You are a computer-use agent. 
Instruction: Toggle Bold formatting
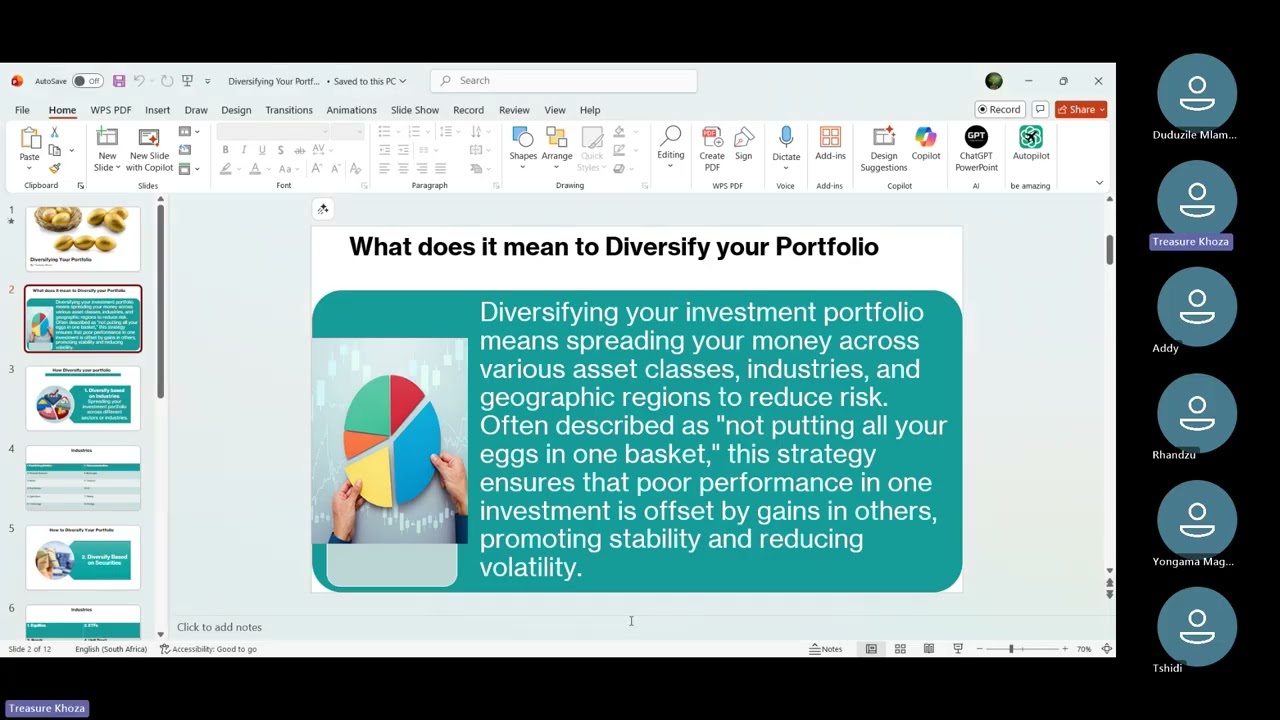point(226,150)
